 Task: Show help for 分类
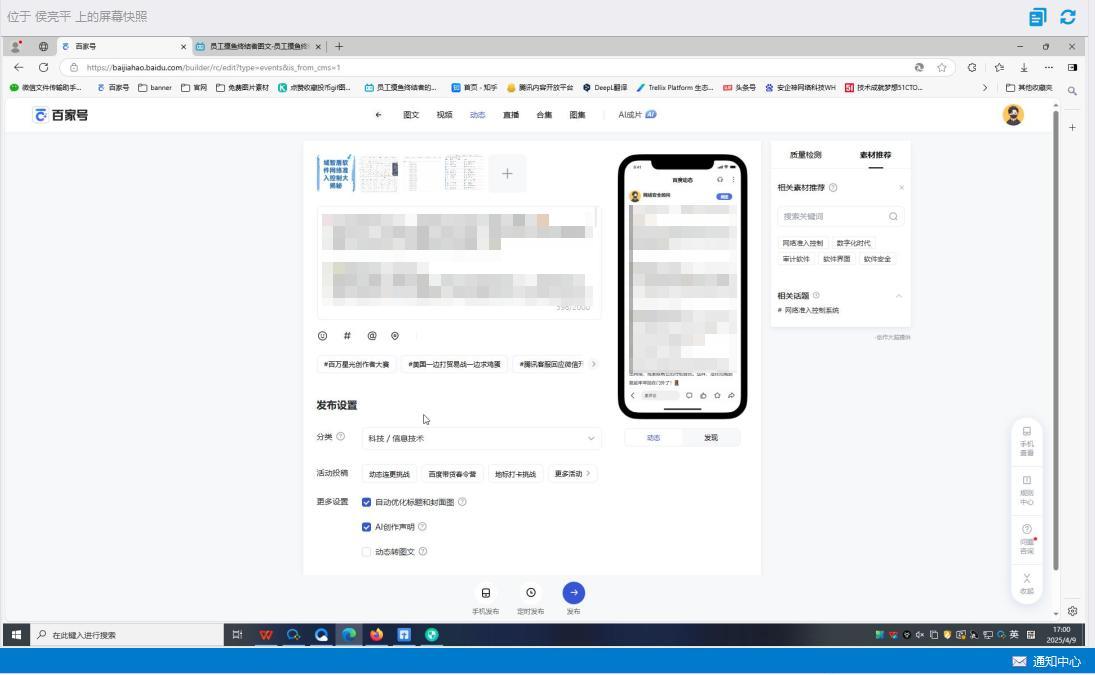[341, 436]
